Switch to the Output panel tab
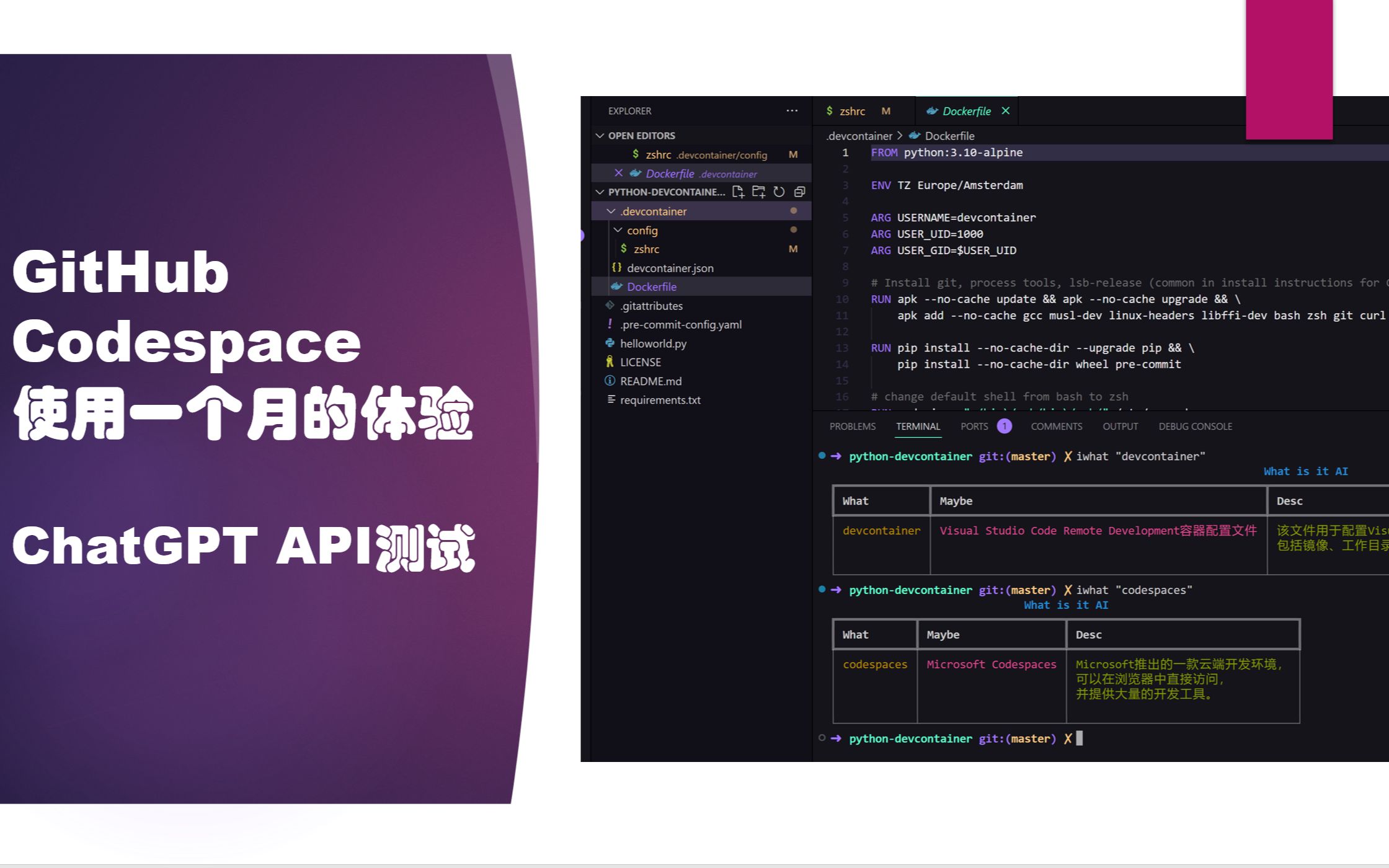Image resolution: width=1389 pixels, height=868 pixels. click(x=1120, y=427)
